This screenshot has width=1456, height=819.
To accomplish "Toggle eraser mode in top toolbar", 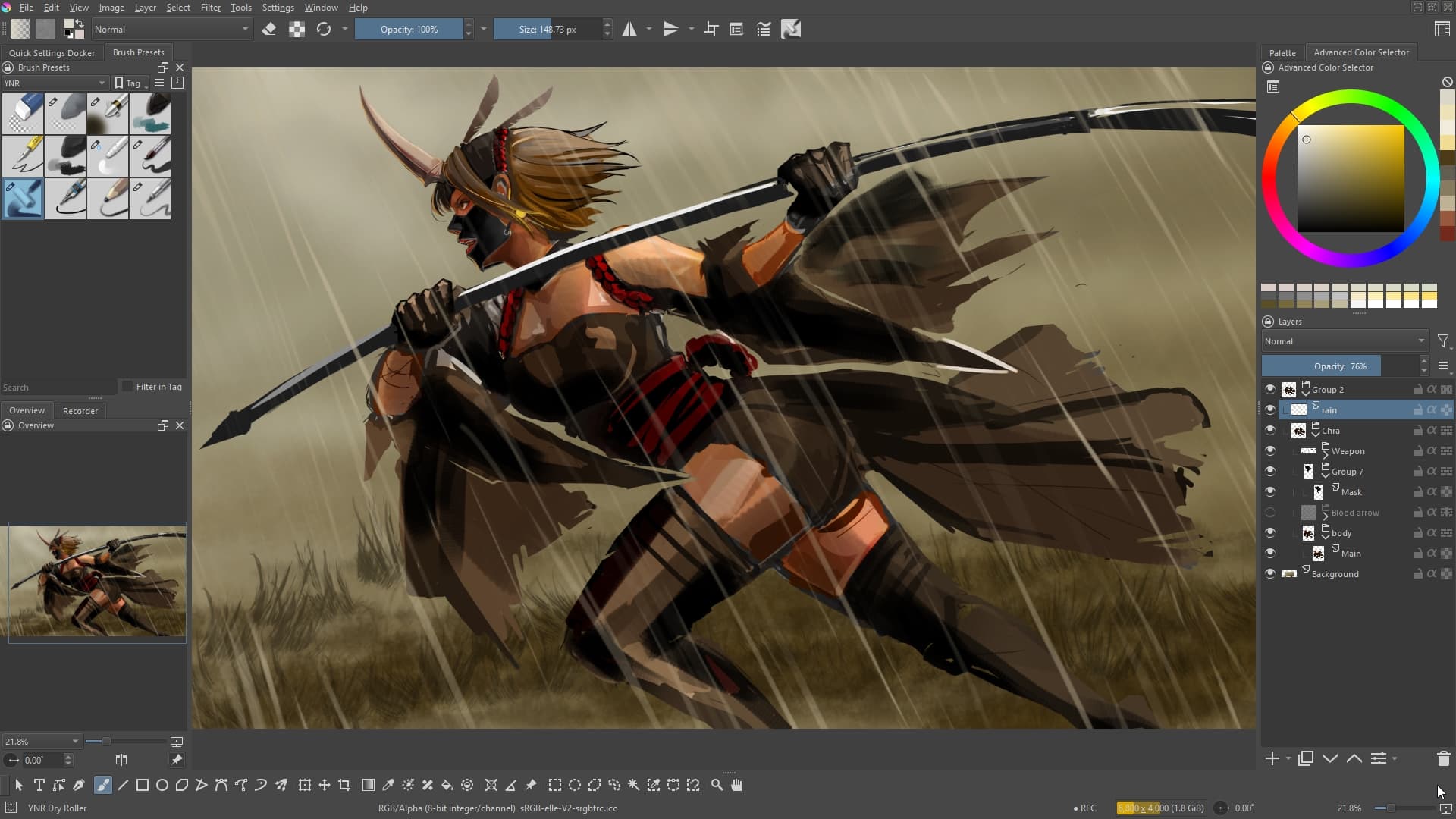I will pyautogui.click(x=268, y=29).
